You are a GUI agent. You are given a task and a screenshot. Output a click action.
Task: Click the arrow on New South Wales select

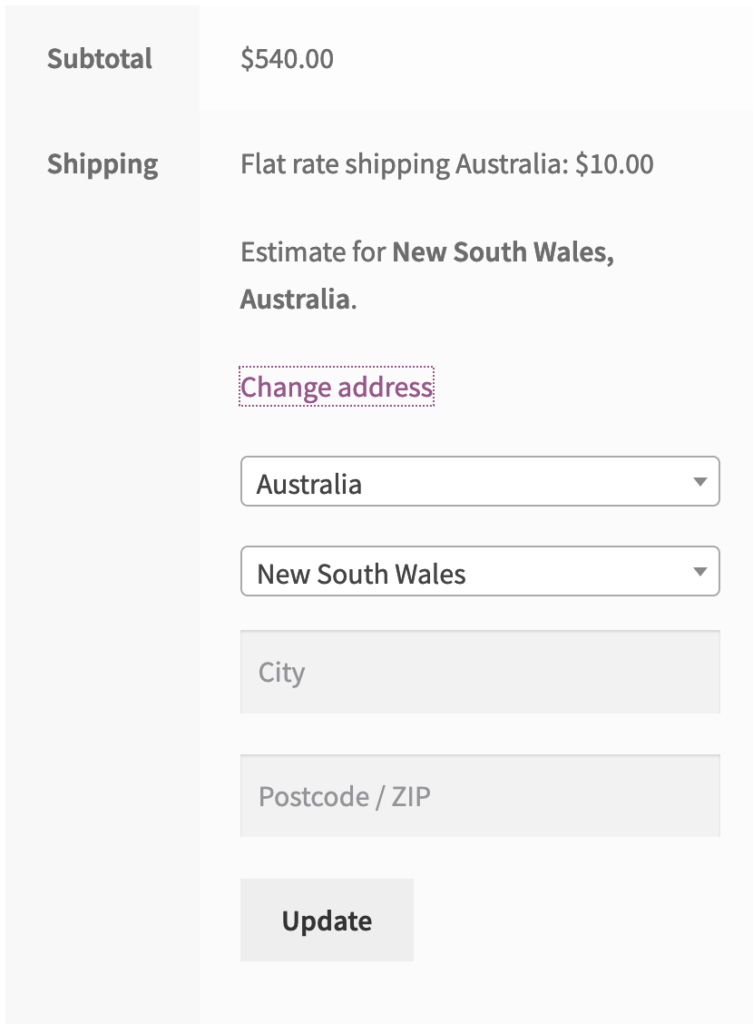700,572
